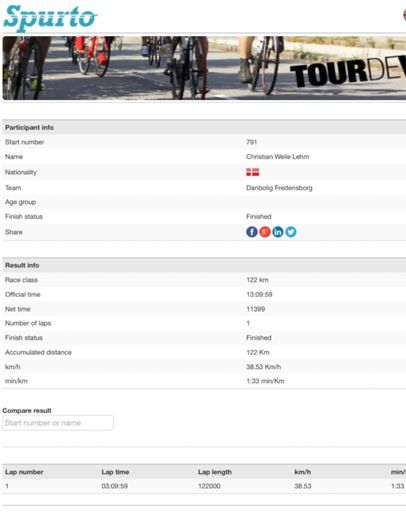The image size is (406, 512).
Task: Select participant name Christian Weile Lehm
Action: pos(278,157)
